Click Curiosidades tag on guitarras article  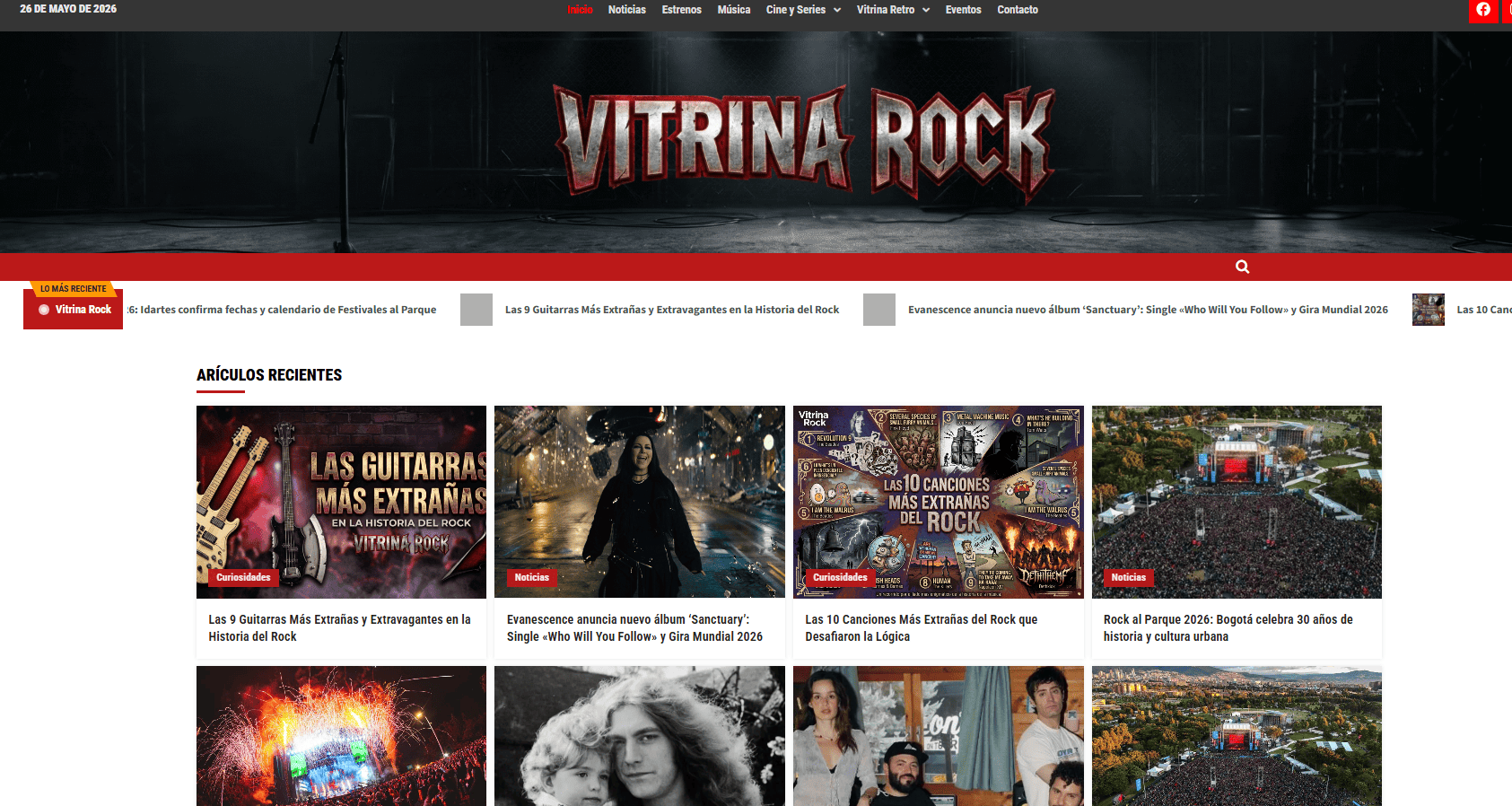click(243, 577)
